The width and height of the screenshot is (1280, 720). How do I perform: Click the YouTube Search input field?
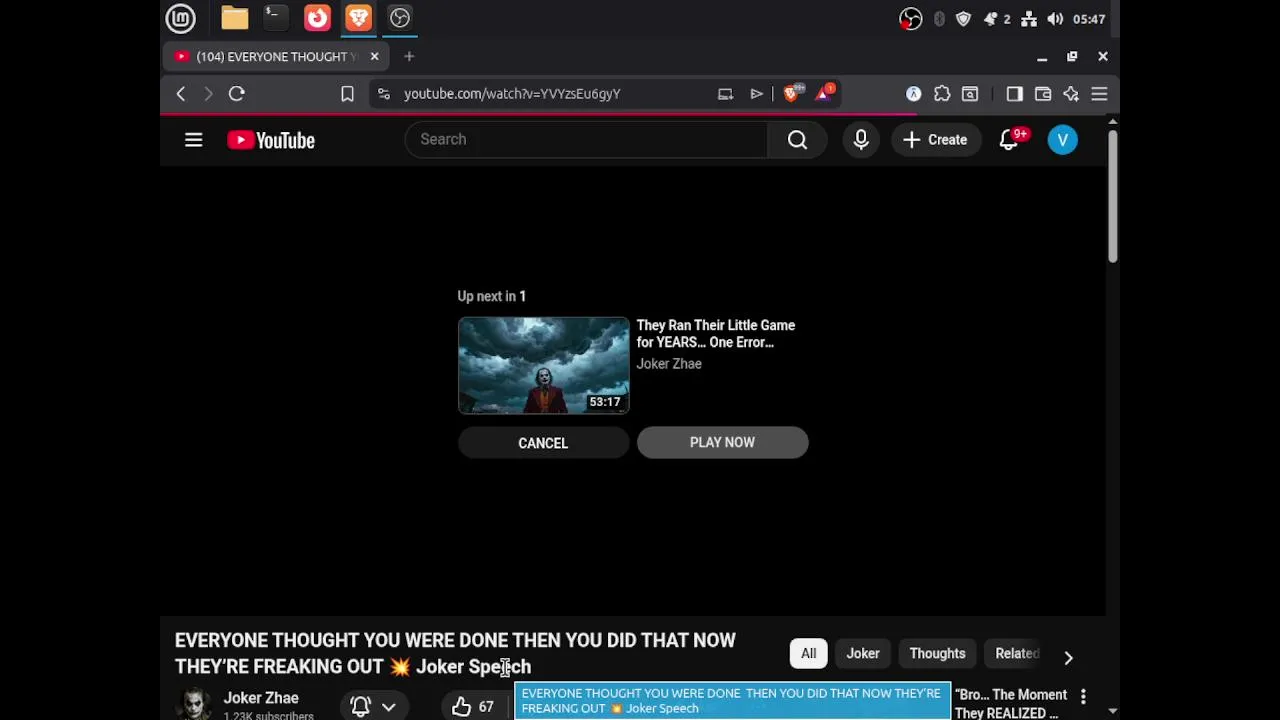(x=586, y=140)
